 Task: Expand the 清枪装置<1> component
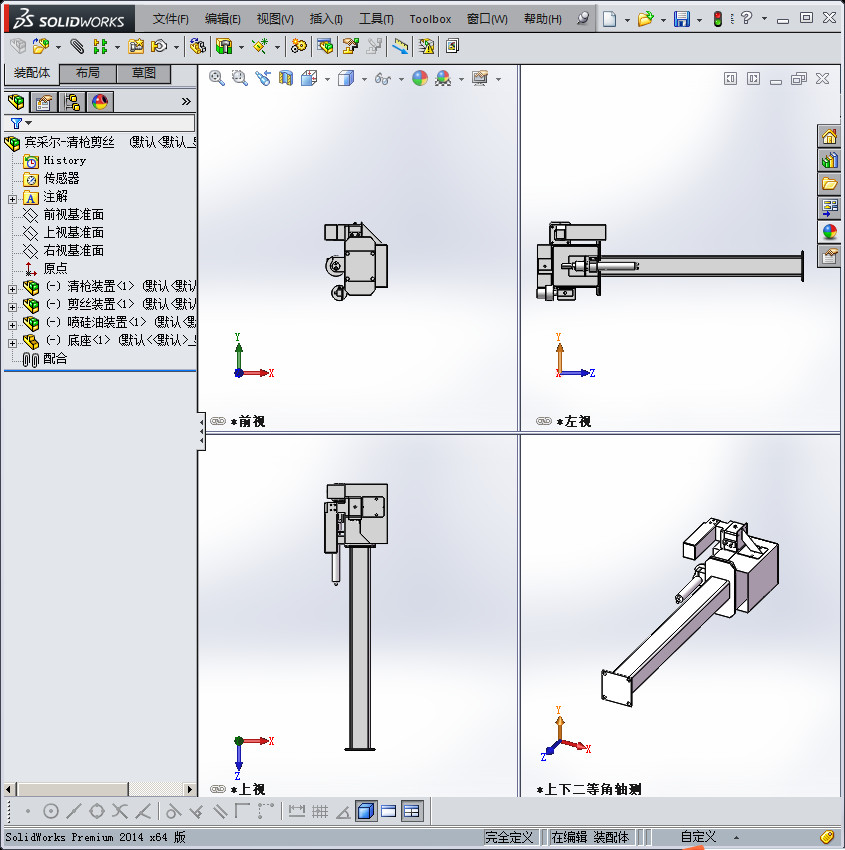12,289
